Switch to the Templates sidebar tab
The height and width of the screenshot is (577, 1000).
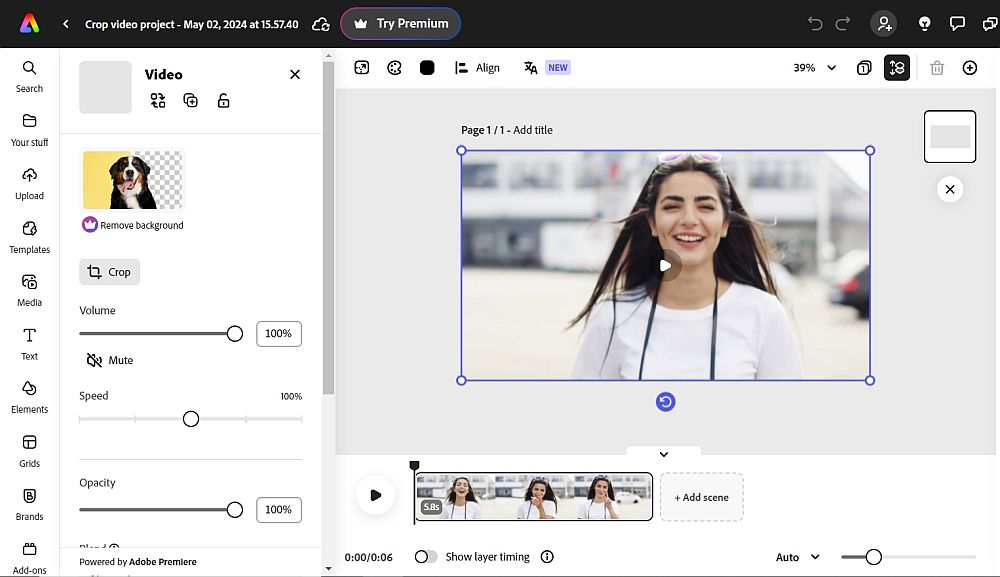tap(29, 235)
